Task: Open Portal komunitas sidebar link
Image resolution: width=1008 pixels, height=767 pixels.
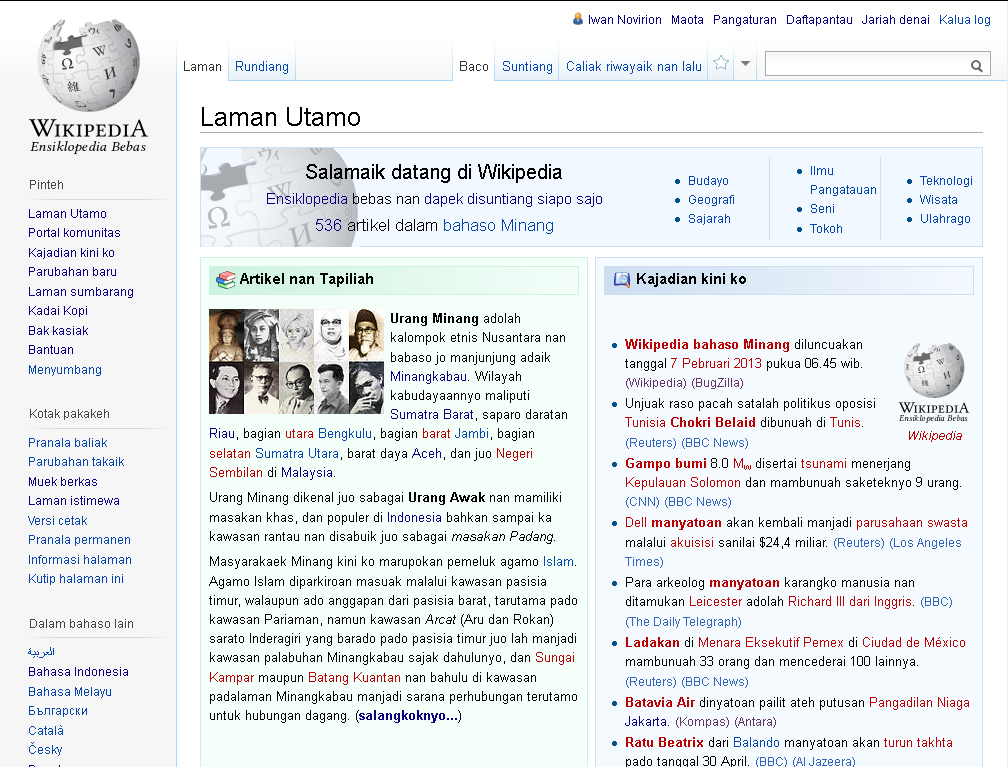Action: (x=74, y=233)
